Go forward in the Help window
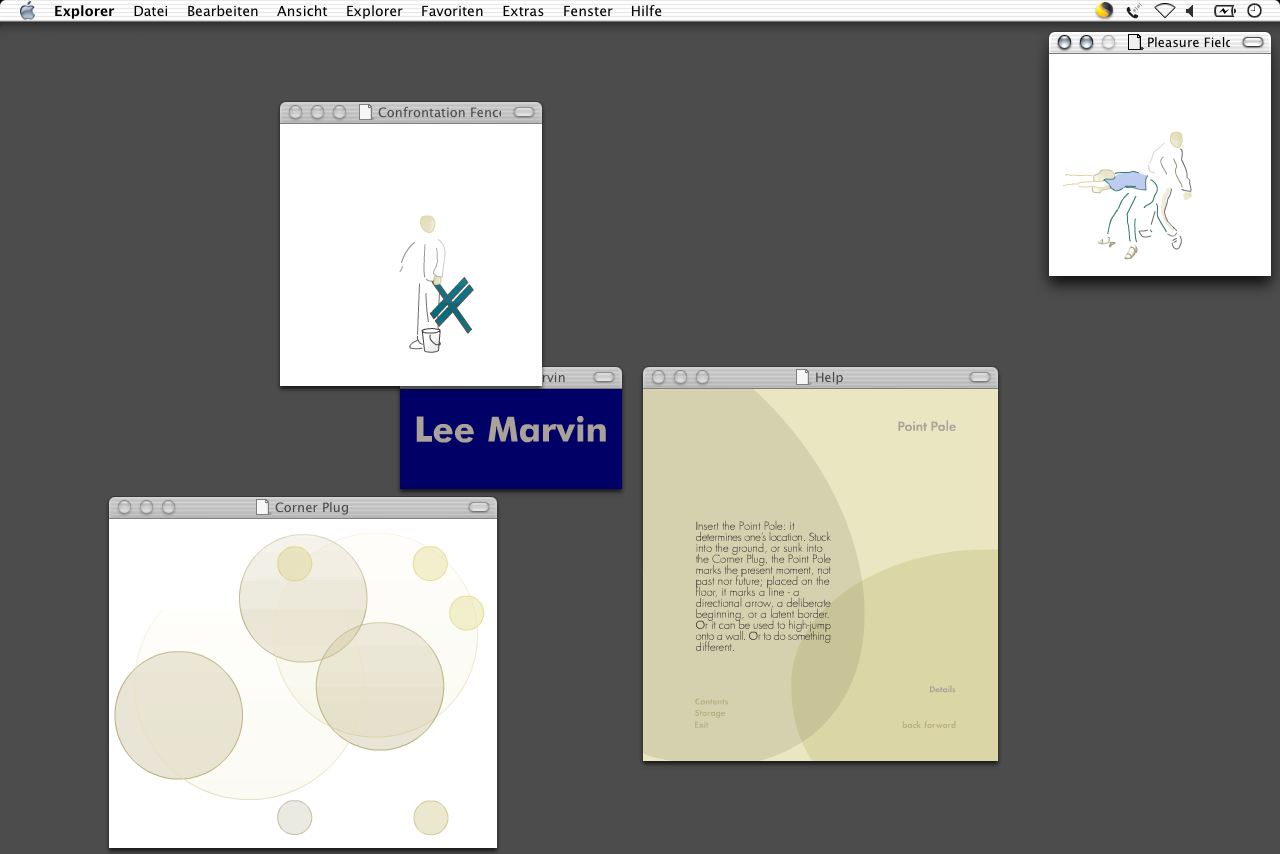The width and height of the screenshot is (1280, 854). coord(940,725)
